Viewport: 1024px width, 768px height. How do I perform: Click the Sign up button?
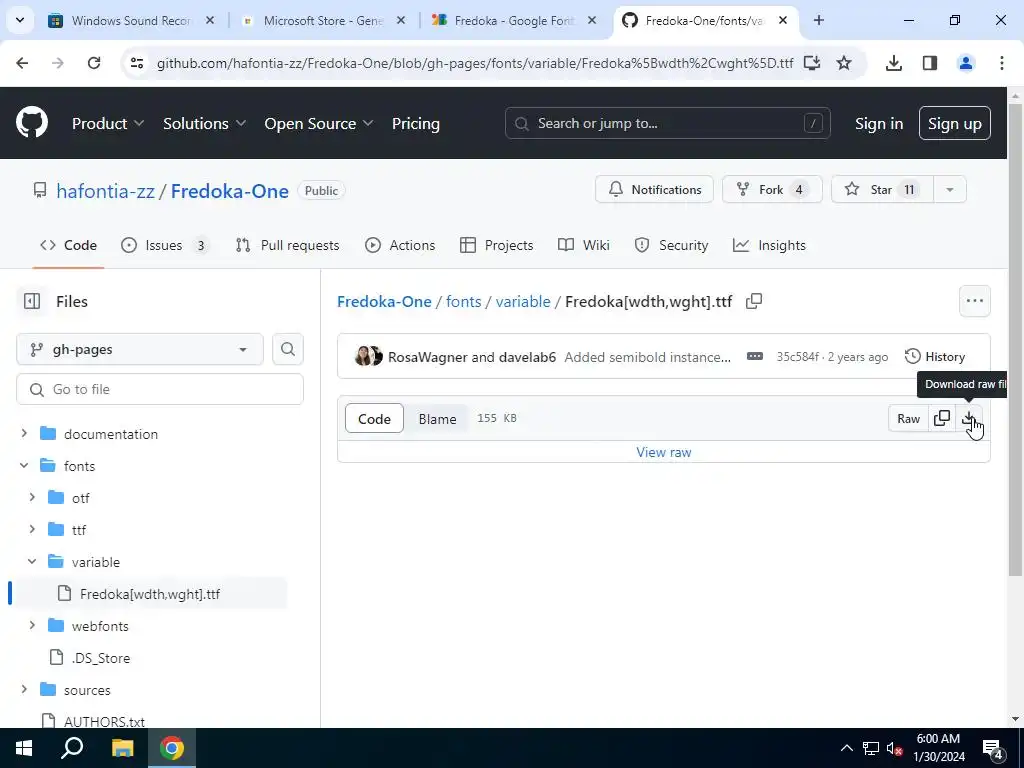(954, 123)
